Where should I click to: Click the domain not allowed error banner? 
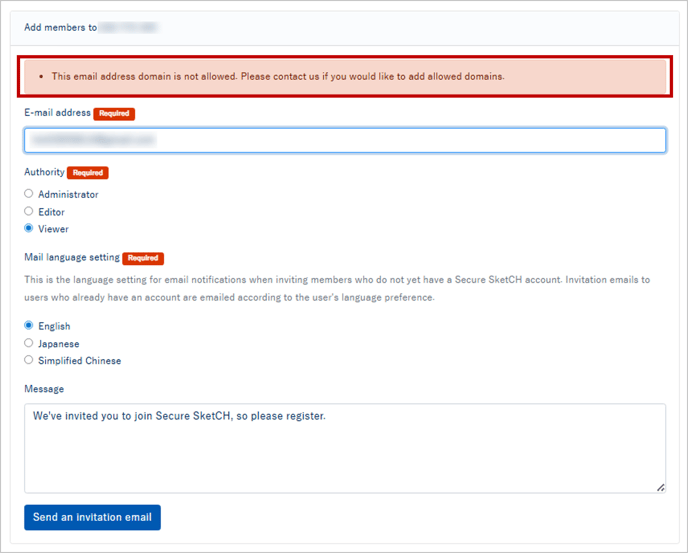coord(344,76)
